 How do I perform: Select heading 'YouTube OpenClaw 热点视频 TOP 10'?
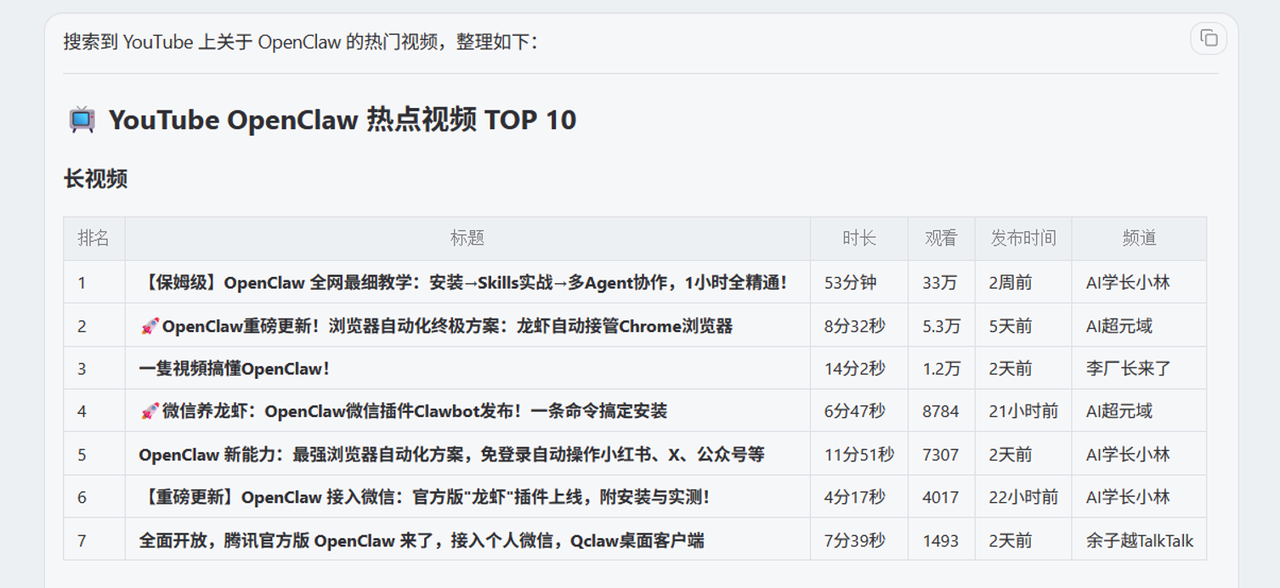pyautogui.click(x=342, y=120)
